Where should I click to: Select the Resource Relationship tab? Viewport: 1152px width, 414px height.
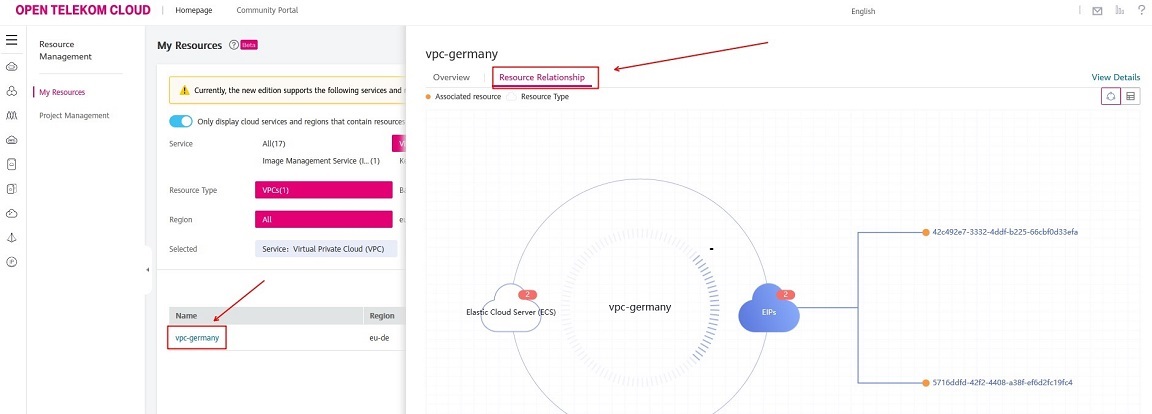click(x=542, y=77)
